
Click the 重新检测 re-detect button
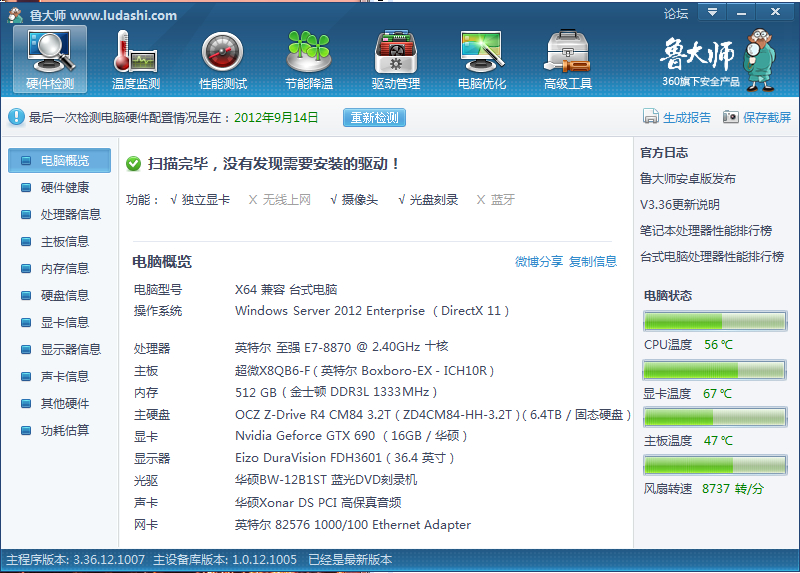374,117
